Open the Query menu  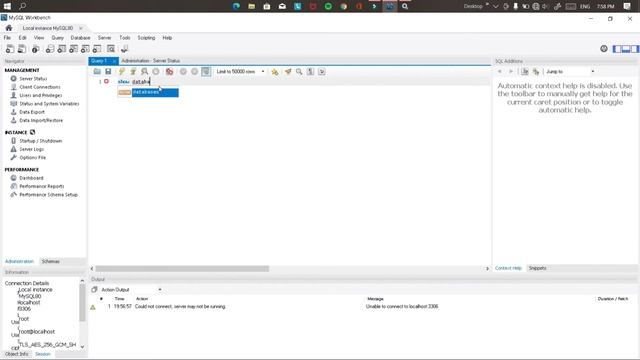coord(58,38)
